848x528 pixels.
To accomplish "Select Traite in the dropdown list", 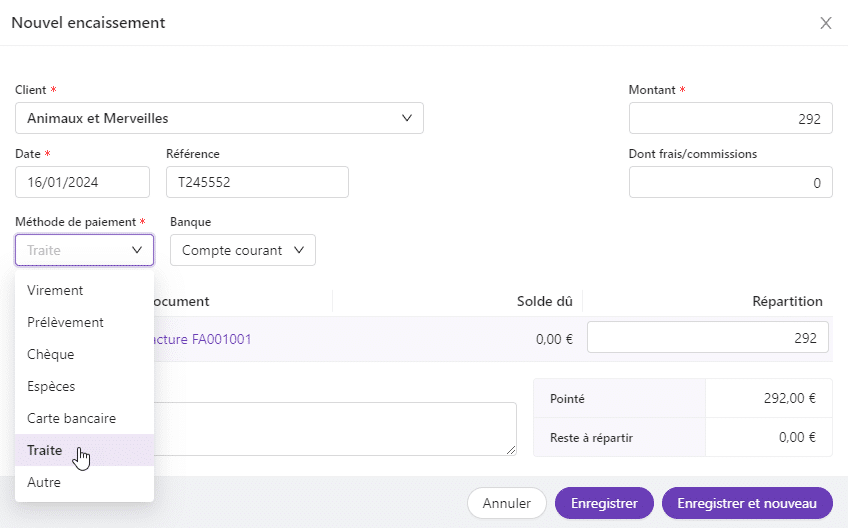I will [x=45, y=450].
